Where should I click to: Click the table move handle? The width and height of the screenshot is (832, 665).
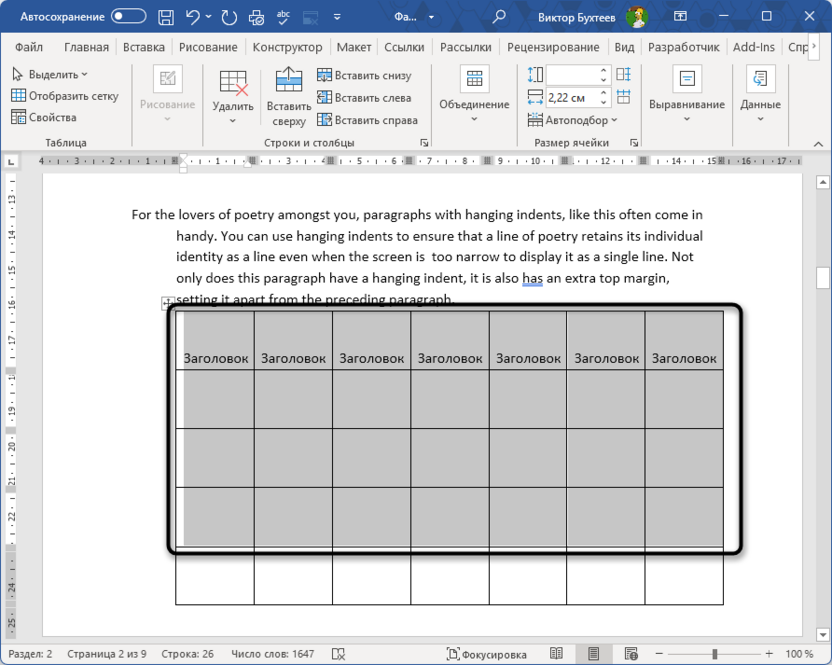167,303
